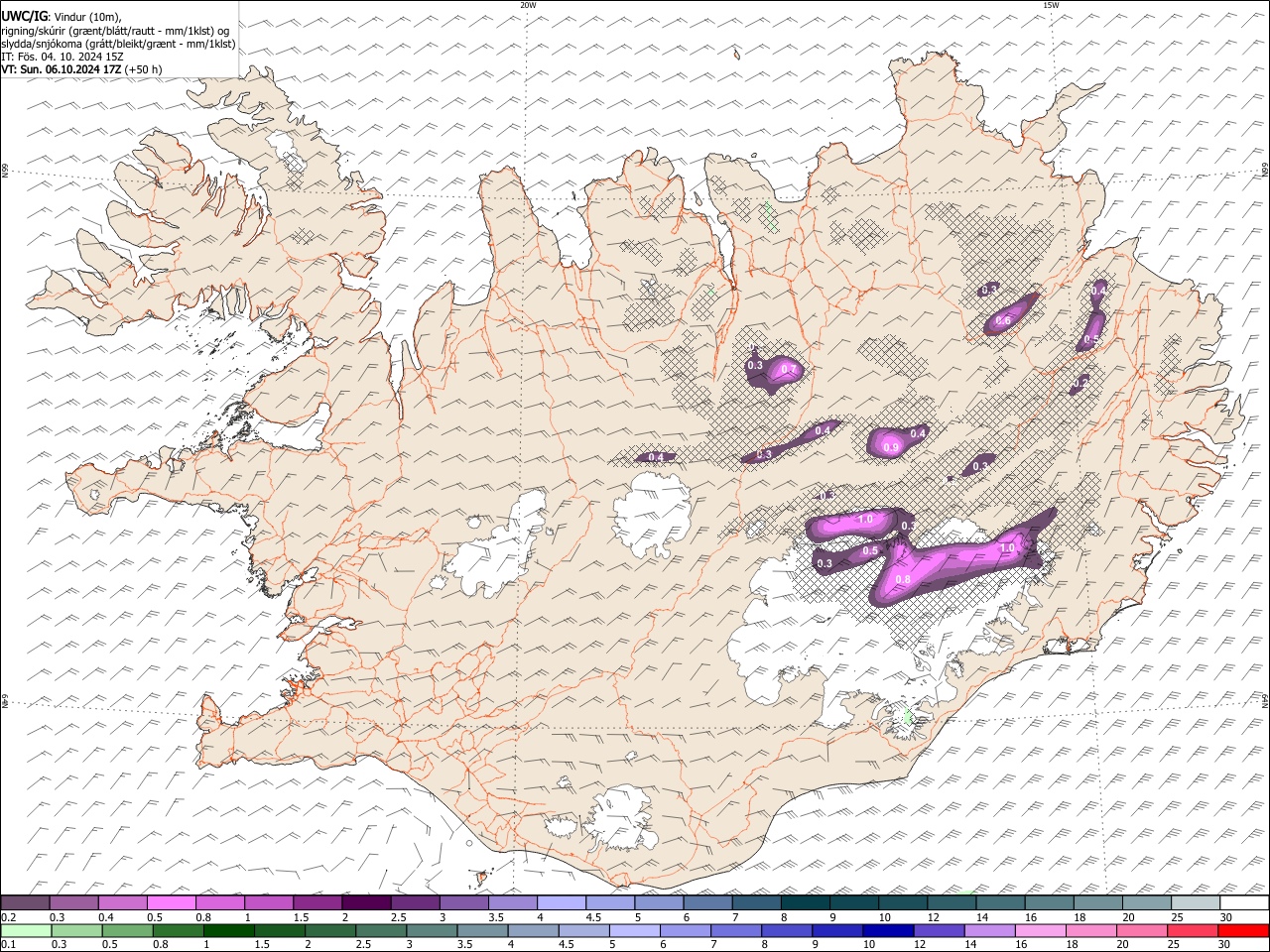Click the 'rigning/skúrir (grænt/blátt/rautt' legend description line
Image resolution: width=1270 pixels, height=952 pixels.
click(115, 31)
